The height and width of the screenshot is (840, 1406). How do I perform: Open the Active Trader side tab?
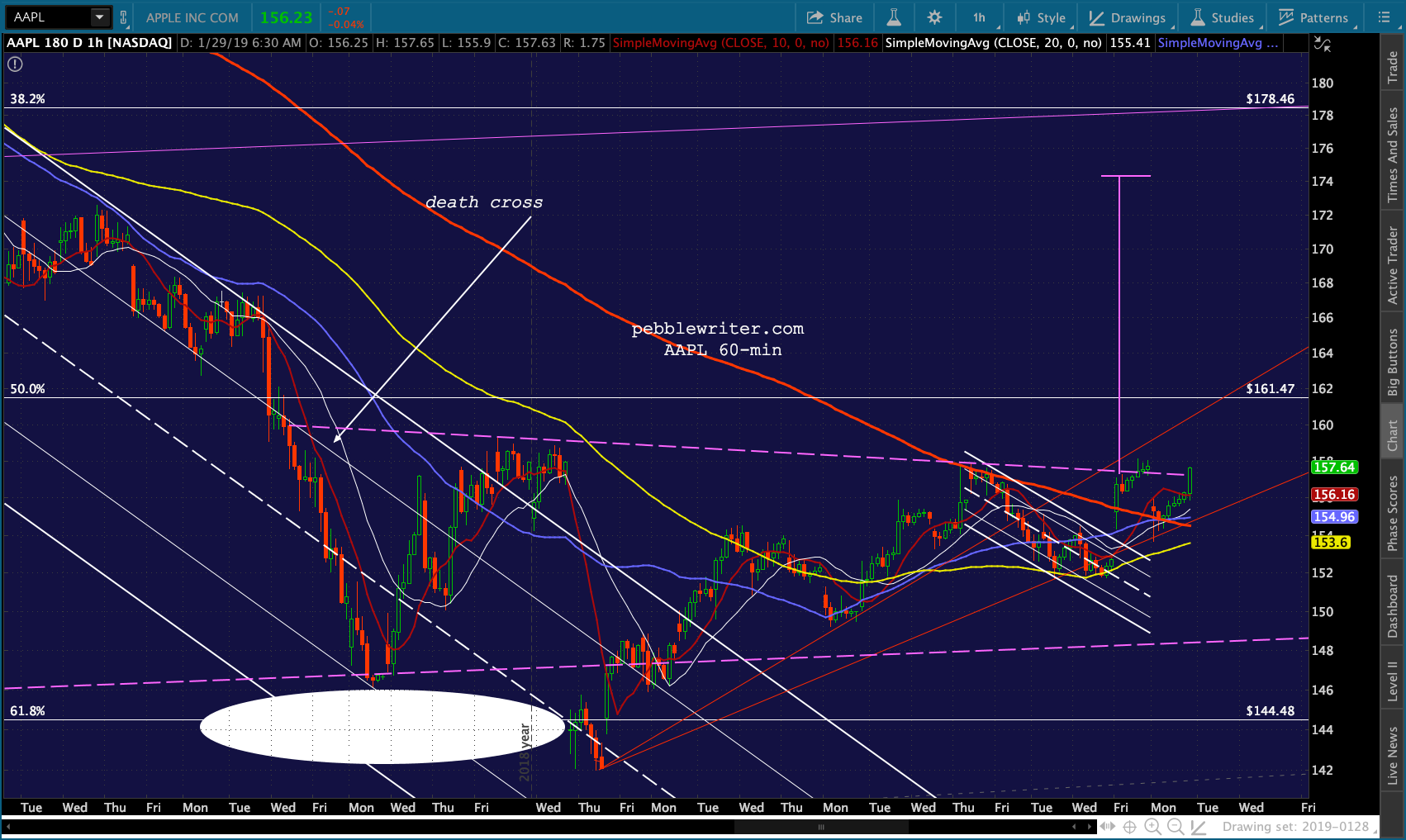point(1393,265)
